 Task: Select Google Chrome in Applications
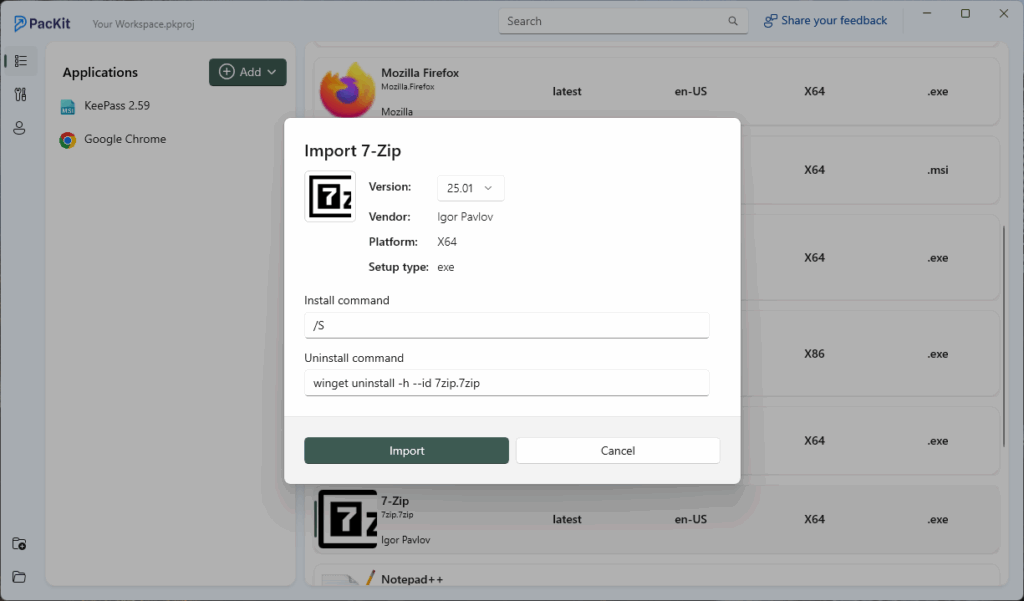point(124,140)
